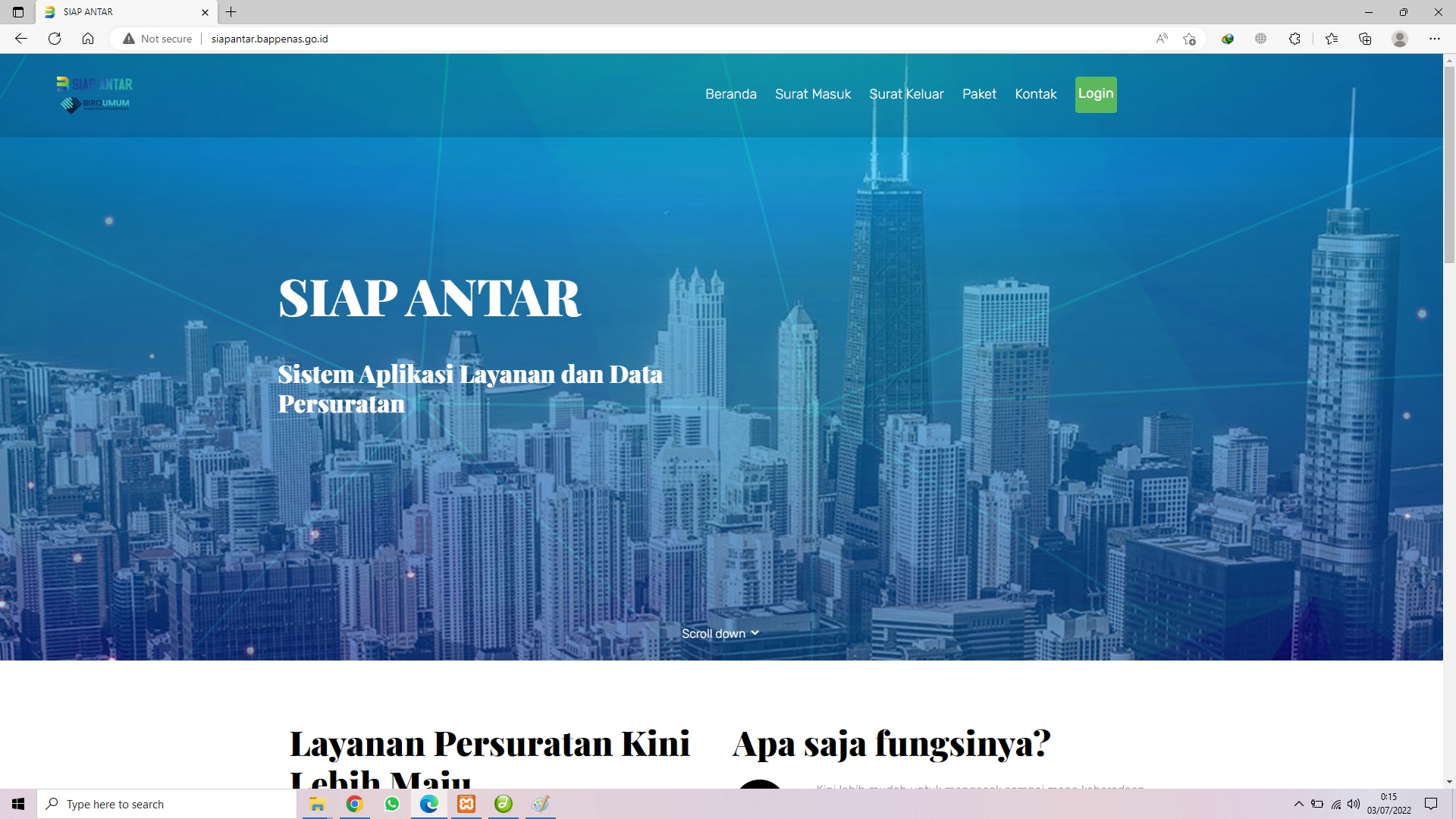1456x819 pixels.
Task: Open the Favorites list icon
Action: click(x=1331, y=39)
